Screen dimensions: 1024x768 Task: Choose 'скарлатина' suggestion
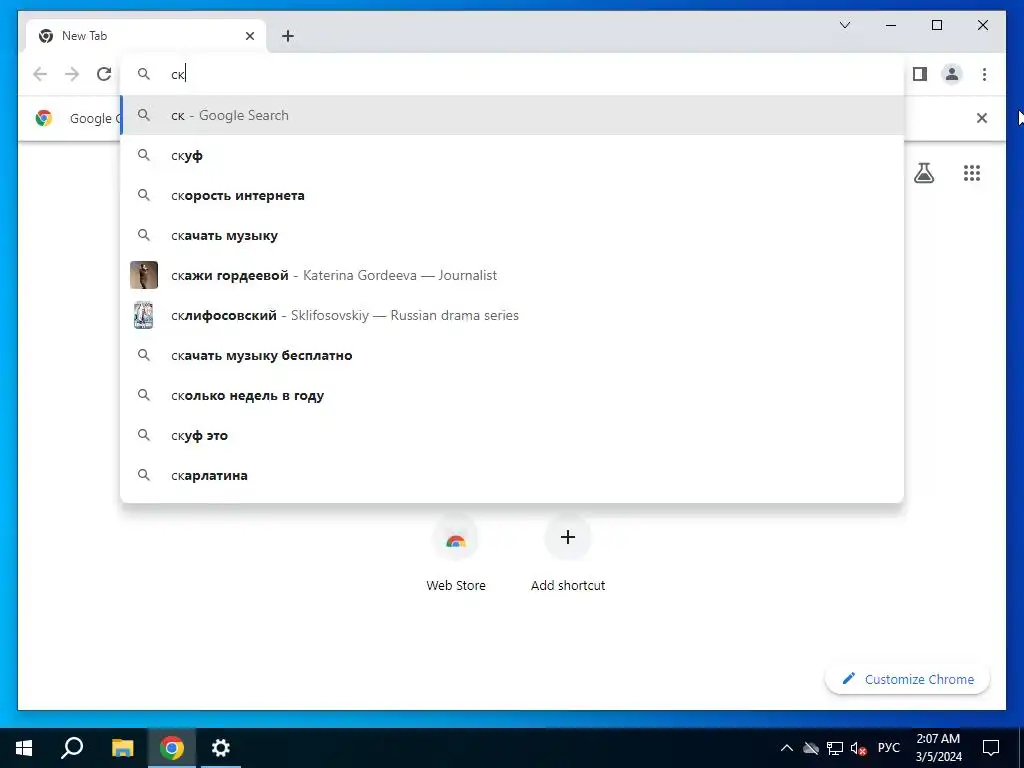(513, 475)
